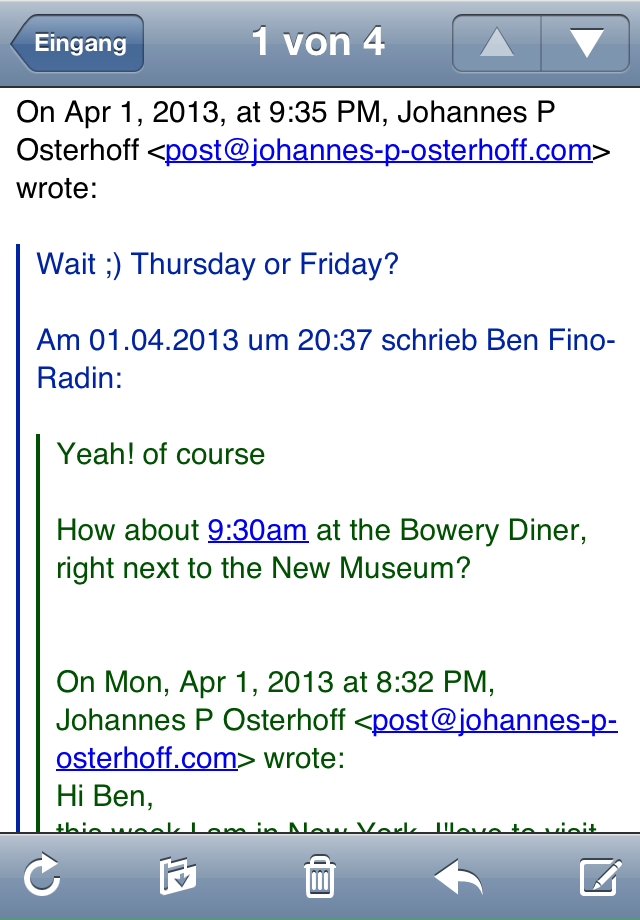The image size is (640, 920).
Task: Return to the Eingang inbox
Action: pyautogui.click(x=77, y=43)
